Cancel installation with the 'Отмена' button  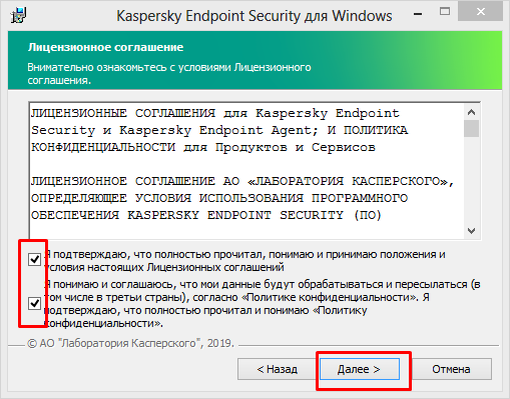tap(451, 369)
